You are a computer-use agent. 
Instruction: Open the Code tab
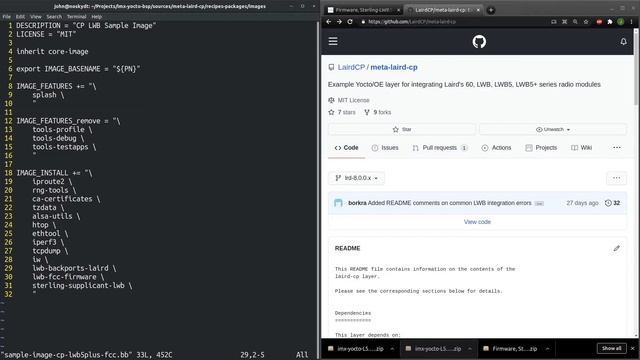pos(346,148)
